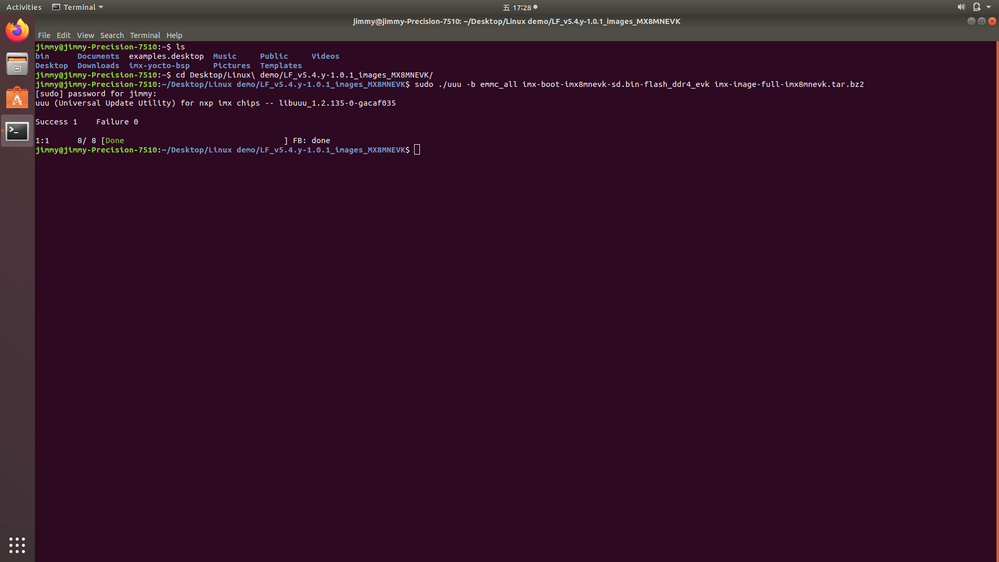Maximize the terminal window

[x=980, y=21]
